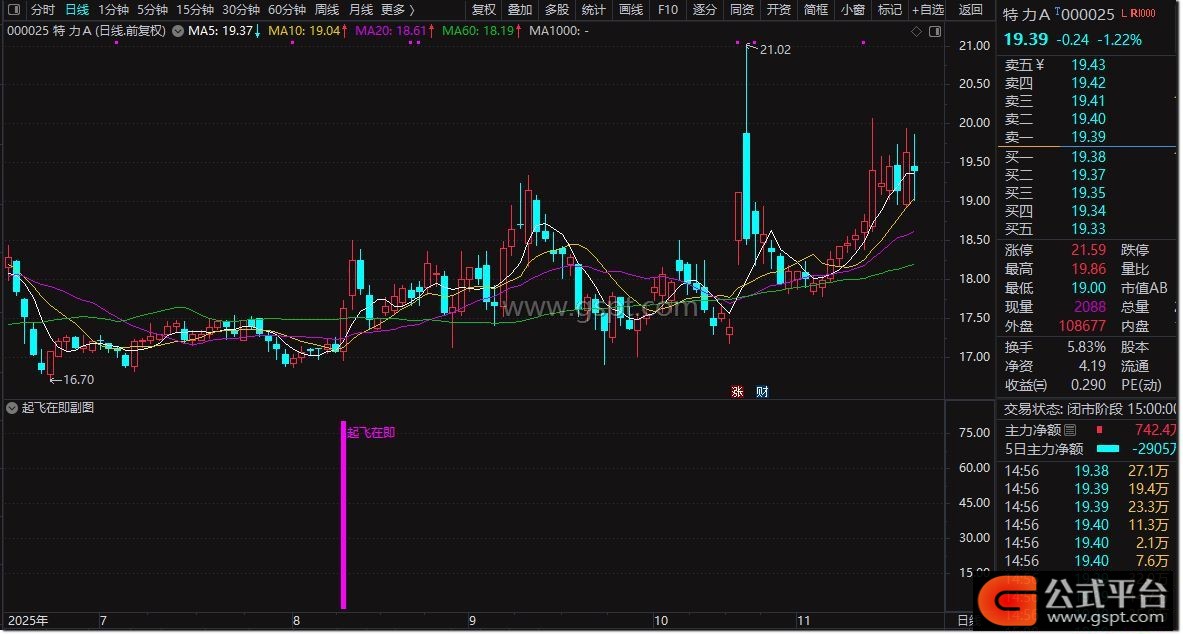
Task: Toggle 复权 price adjustment
Action: point(484,9)
